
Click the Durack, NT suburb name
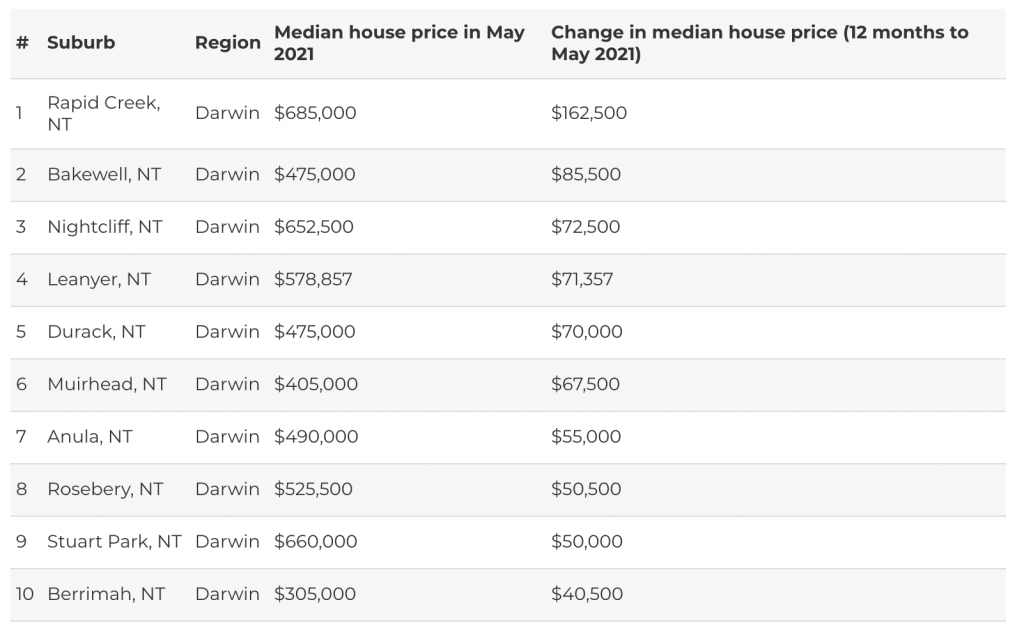(x=96, y=332)
